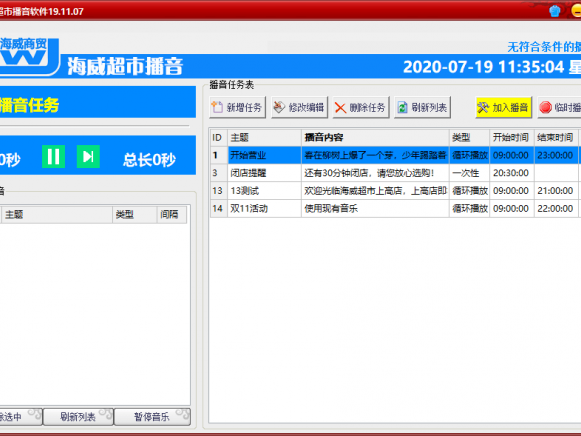Image resolution: width=581 pixels, height=436 pixels.
Task: Click the 23:00:00 end time cell
Action: [x=556, y=155]
